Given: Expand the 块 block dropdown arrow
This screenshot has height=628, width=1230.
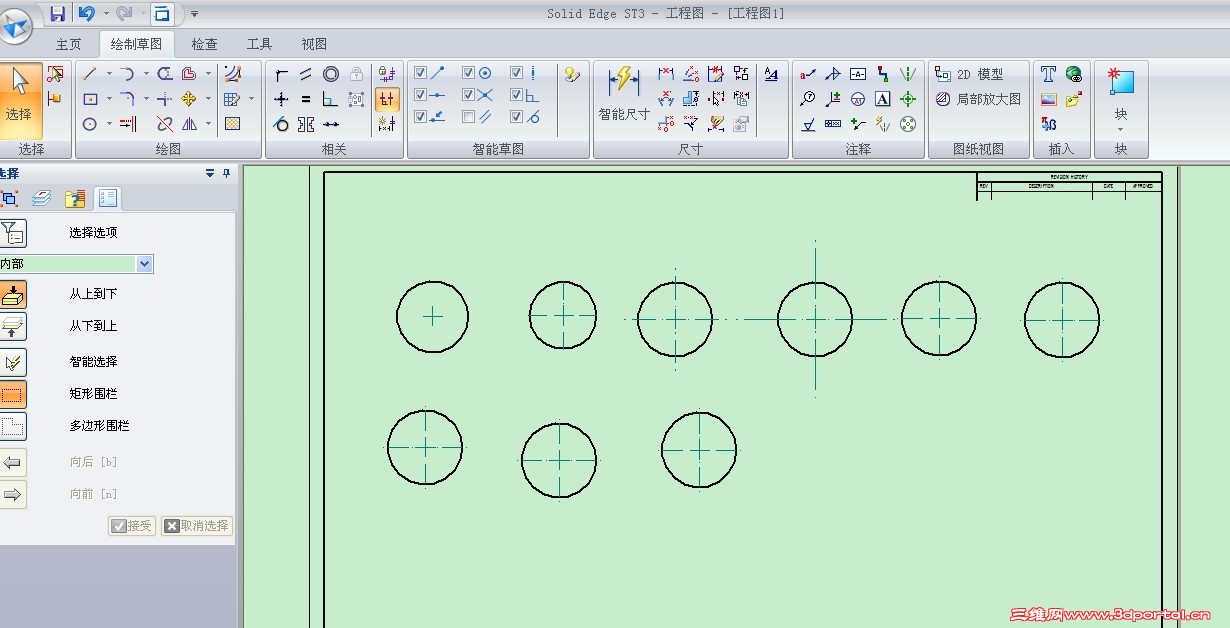Looking at the screenshot, I should (1121, 129).
